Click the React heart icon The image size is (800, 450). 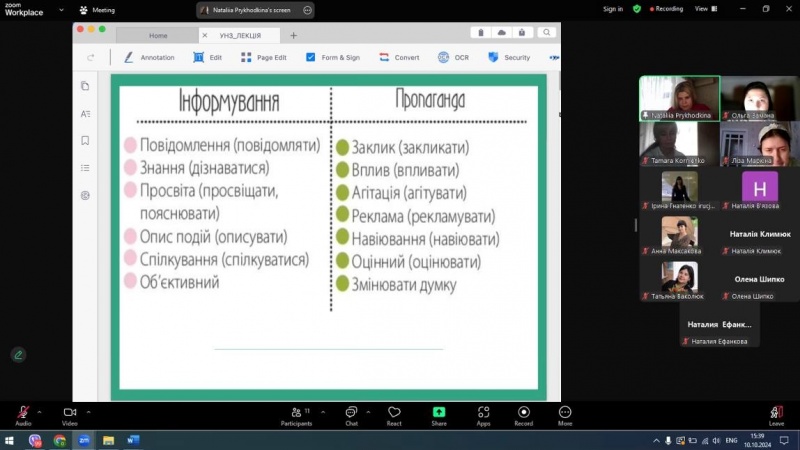pos(394,414)
